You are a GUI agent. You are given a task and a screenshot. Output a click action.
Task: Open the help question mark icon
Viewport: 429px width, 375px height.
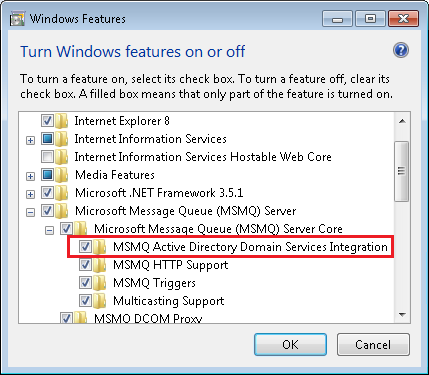point(401,51)
